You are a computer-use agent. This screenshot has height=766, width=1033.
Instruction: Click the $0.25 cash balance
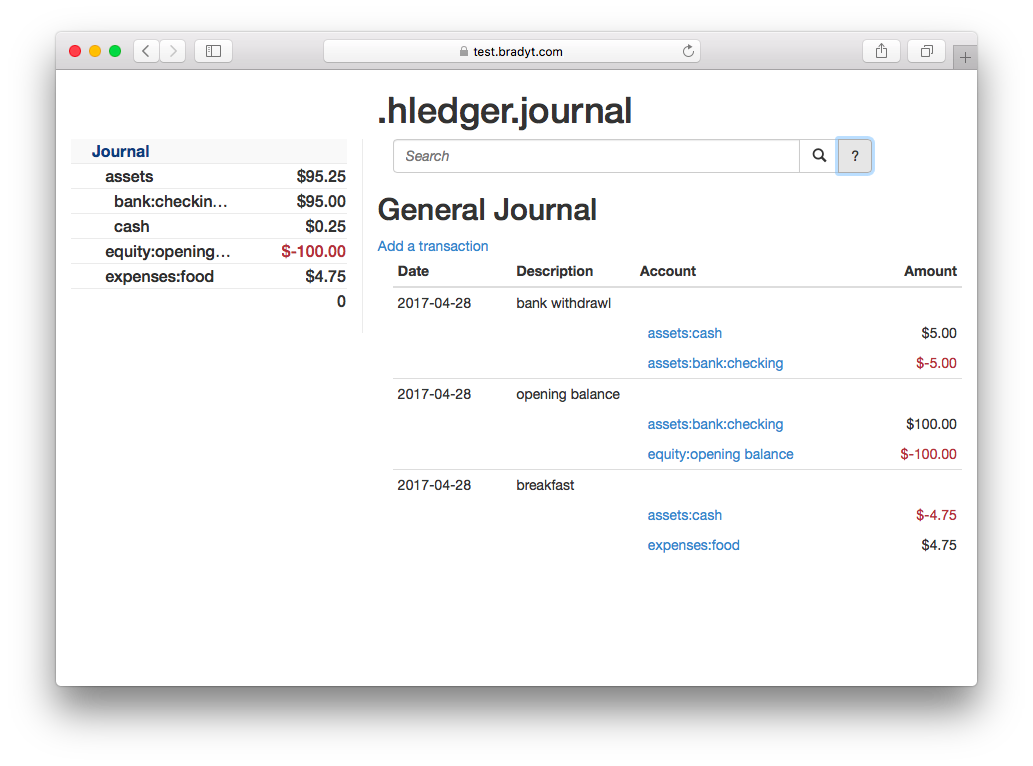click(x=325, y=226)
